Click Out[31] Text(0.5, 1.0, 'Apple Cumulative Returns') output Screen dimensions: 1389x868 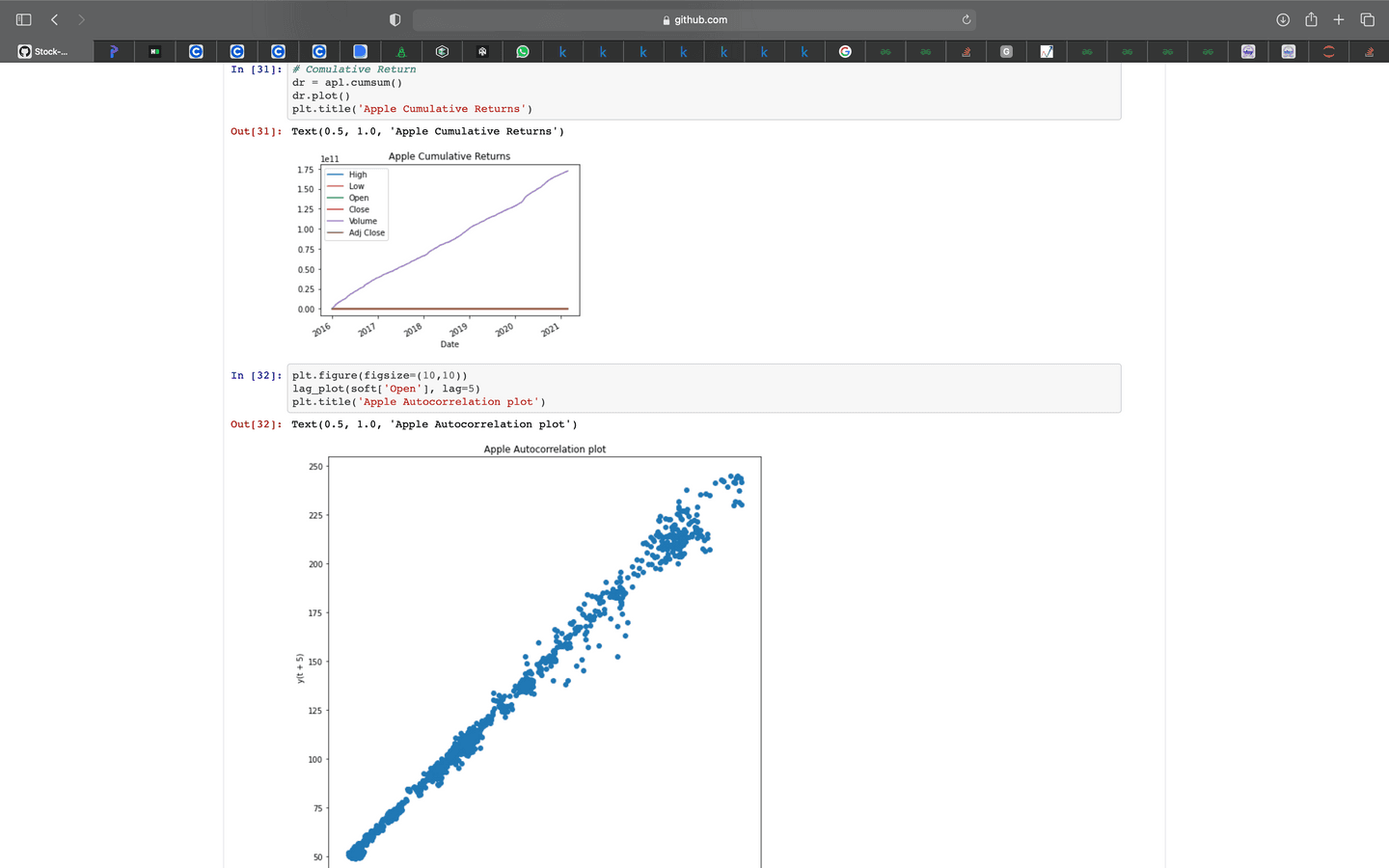427,131
